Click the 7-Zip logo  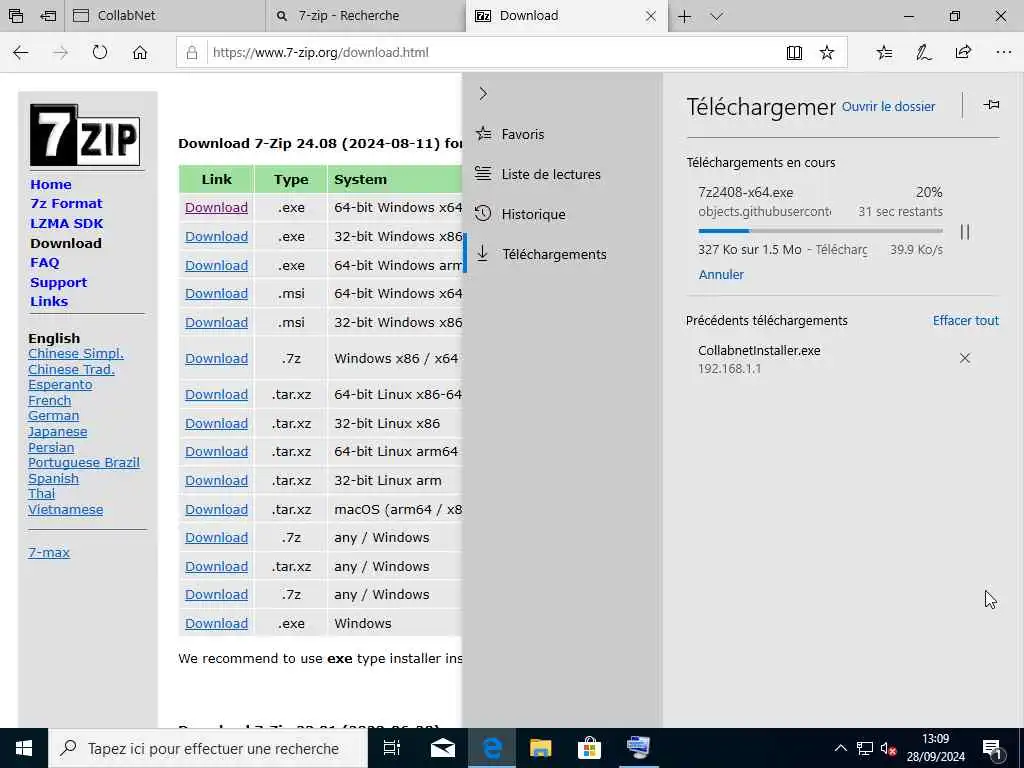(85, 135)
